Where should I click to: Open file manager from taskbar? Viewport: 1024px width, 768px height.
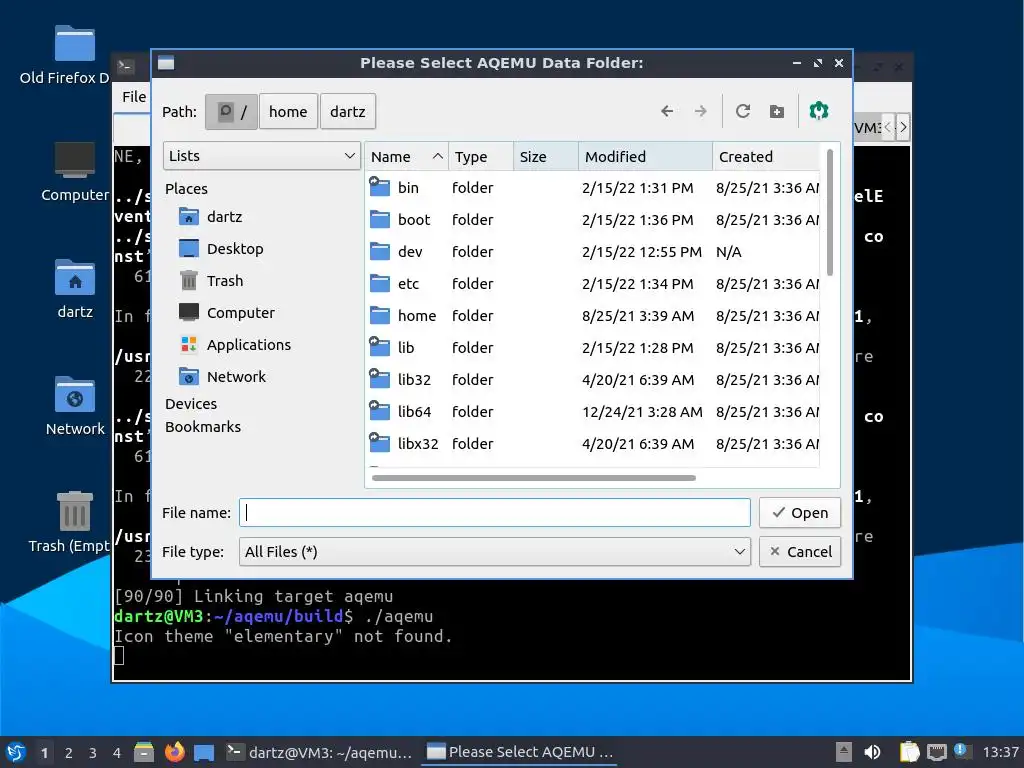144,752
